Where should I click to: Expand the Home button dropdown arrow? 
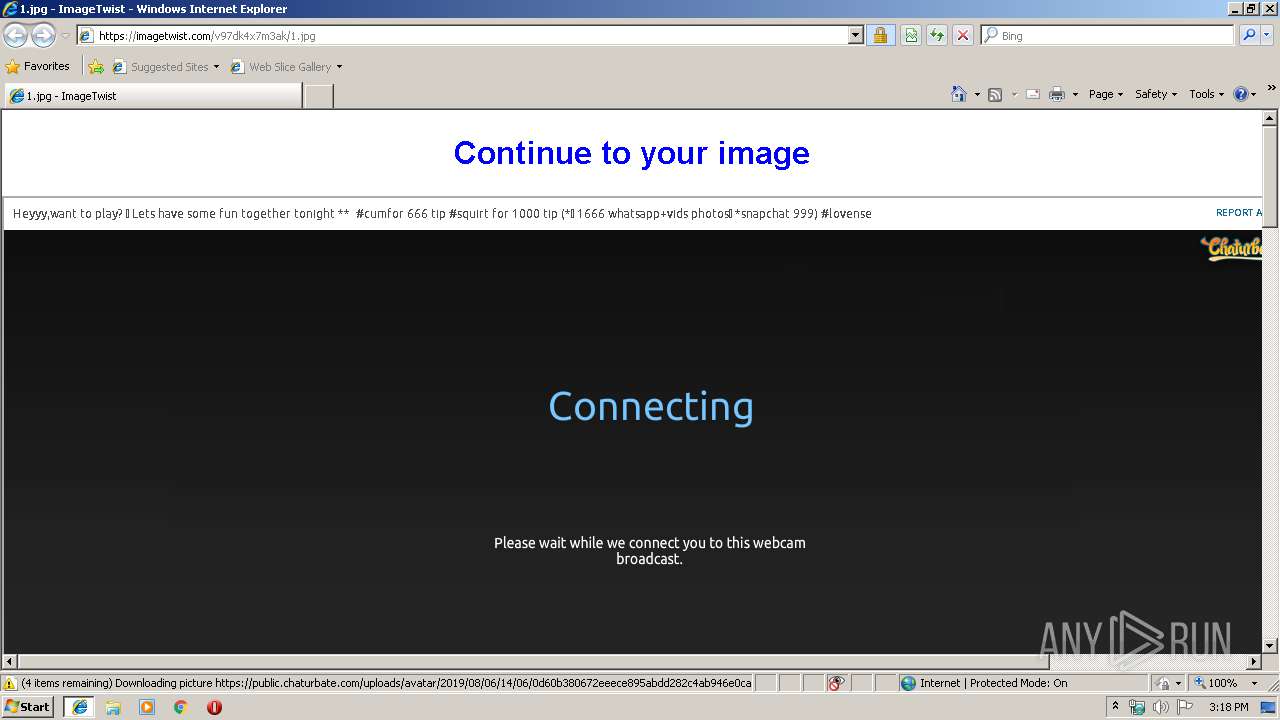pyautogui.click(x=977, y=94)
